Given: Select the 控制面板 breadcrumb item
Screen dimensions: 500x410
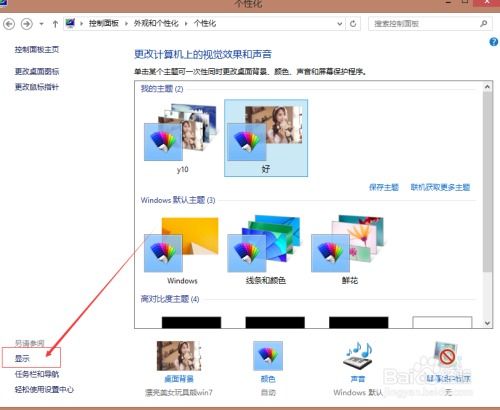Looking at the screenshot, I should tap(104, 23).
